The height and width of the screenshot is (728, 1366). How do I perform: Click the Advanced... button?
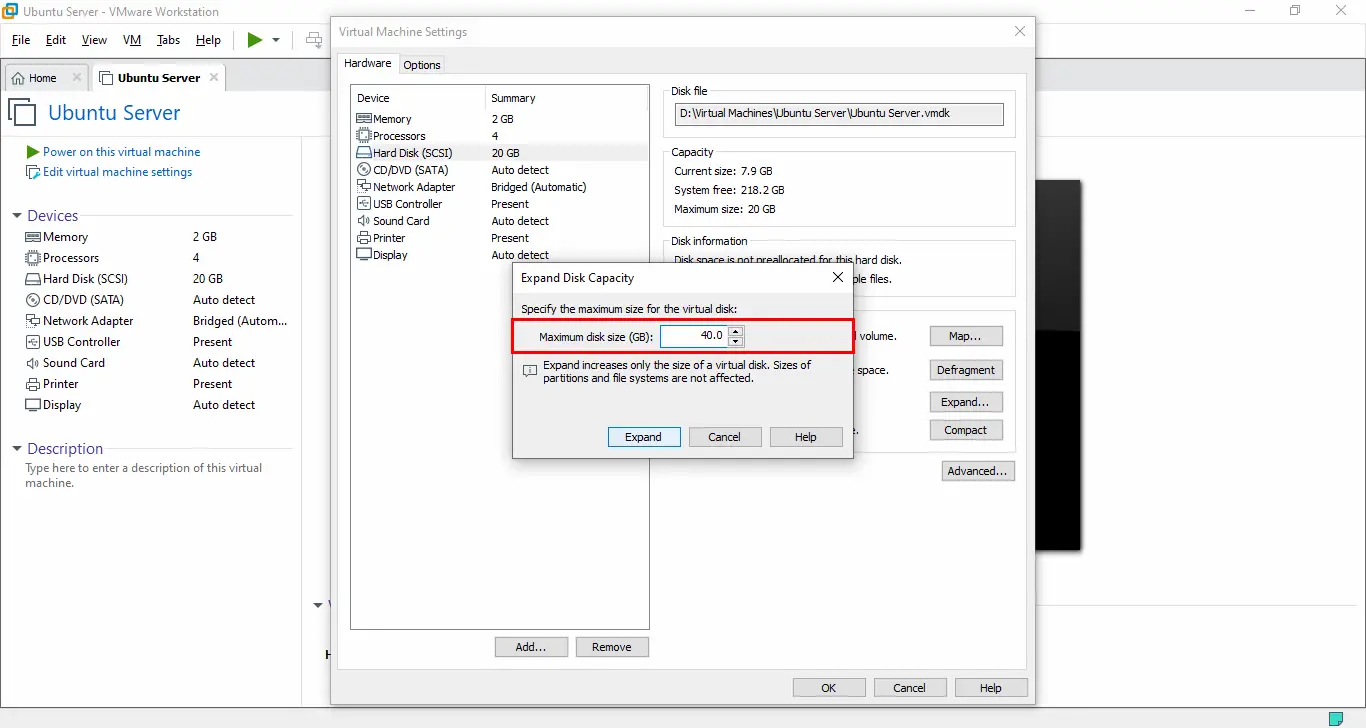979,471
